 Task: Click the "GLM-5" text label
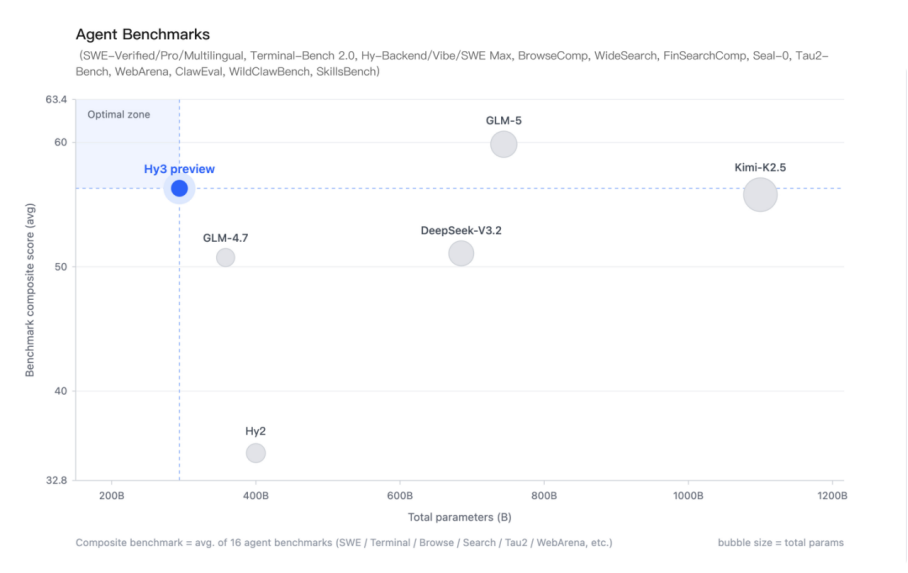pos(504,120)
